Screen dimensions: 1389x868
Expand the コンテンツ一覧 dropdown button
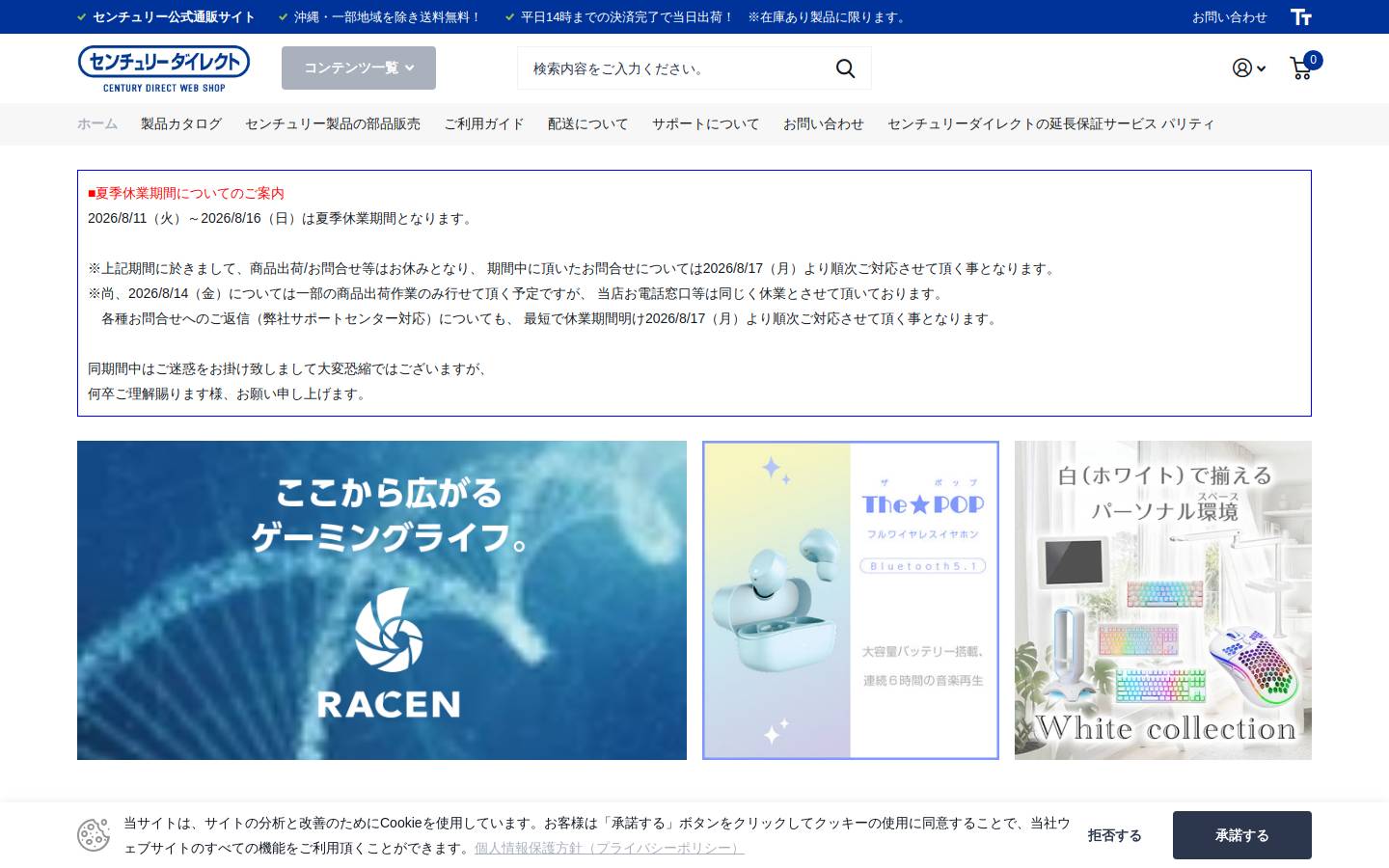point(359,68)
